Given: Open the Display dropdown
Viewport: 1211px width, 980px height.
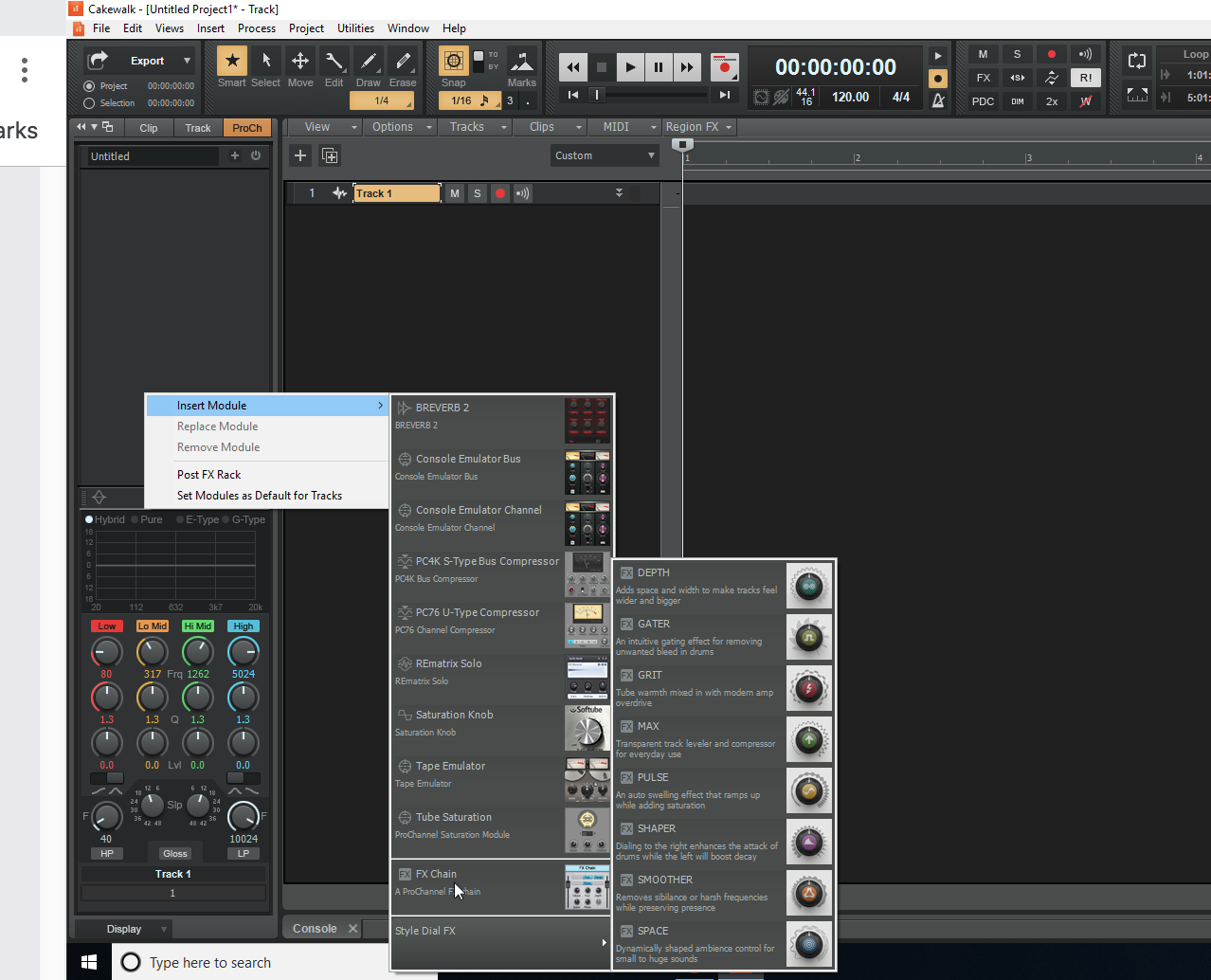Looking at the screenshot, I should (x=124, y=929).
